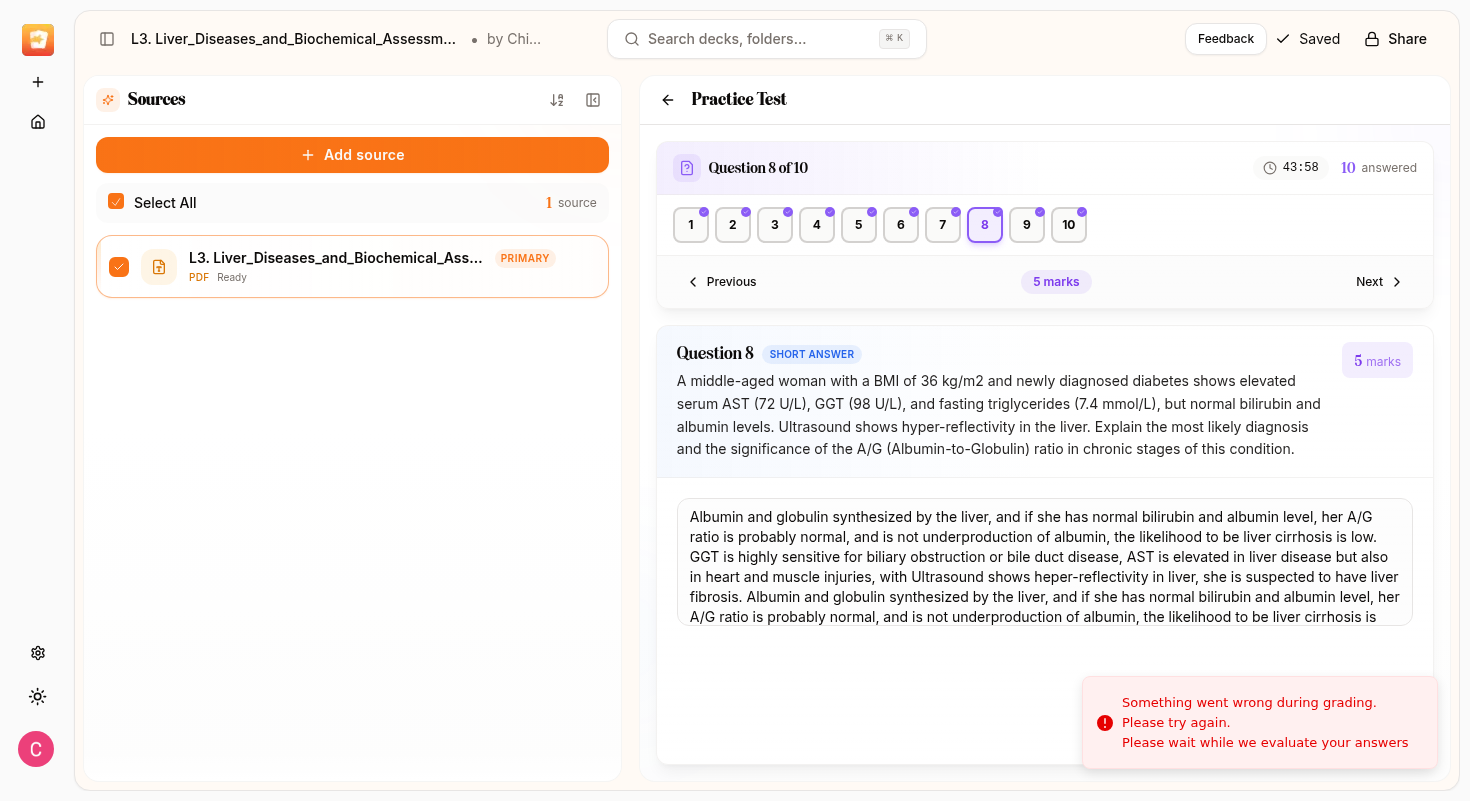Uncheck the L3 Liver Diseases PDF source checkbox
Viewport: 1470px width, 801px height.
(x=119, y=267)
